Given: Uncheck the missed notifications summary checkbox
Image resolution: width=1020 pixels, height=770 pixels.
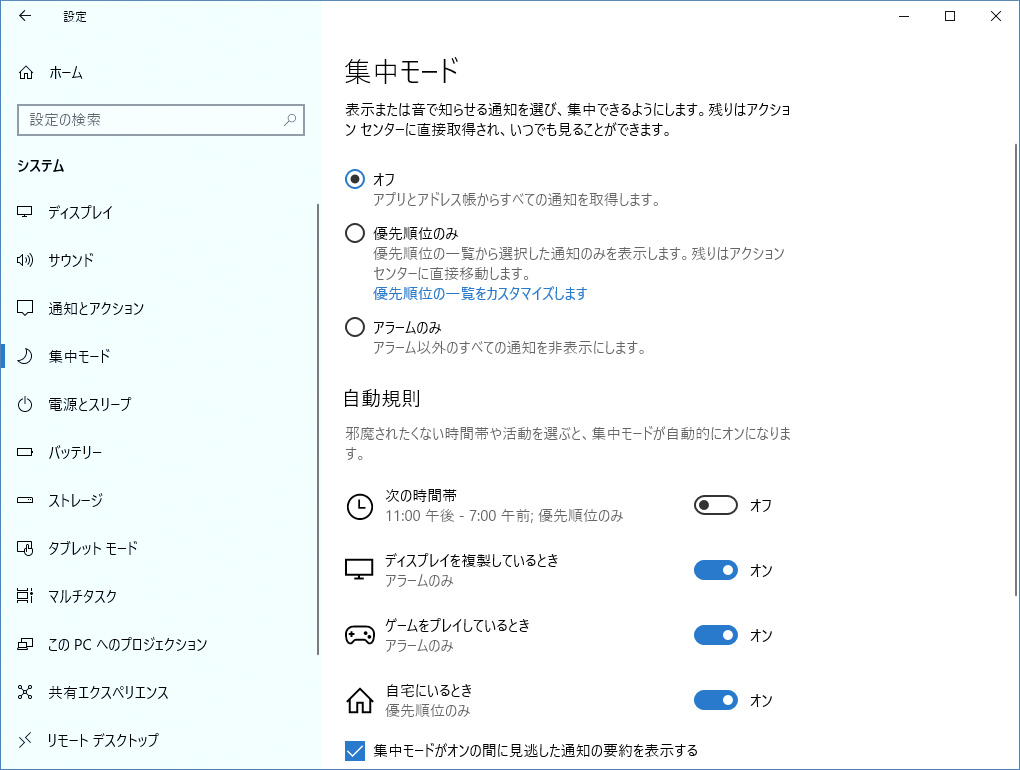Looking at the screenshot, I should 354,751.
